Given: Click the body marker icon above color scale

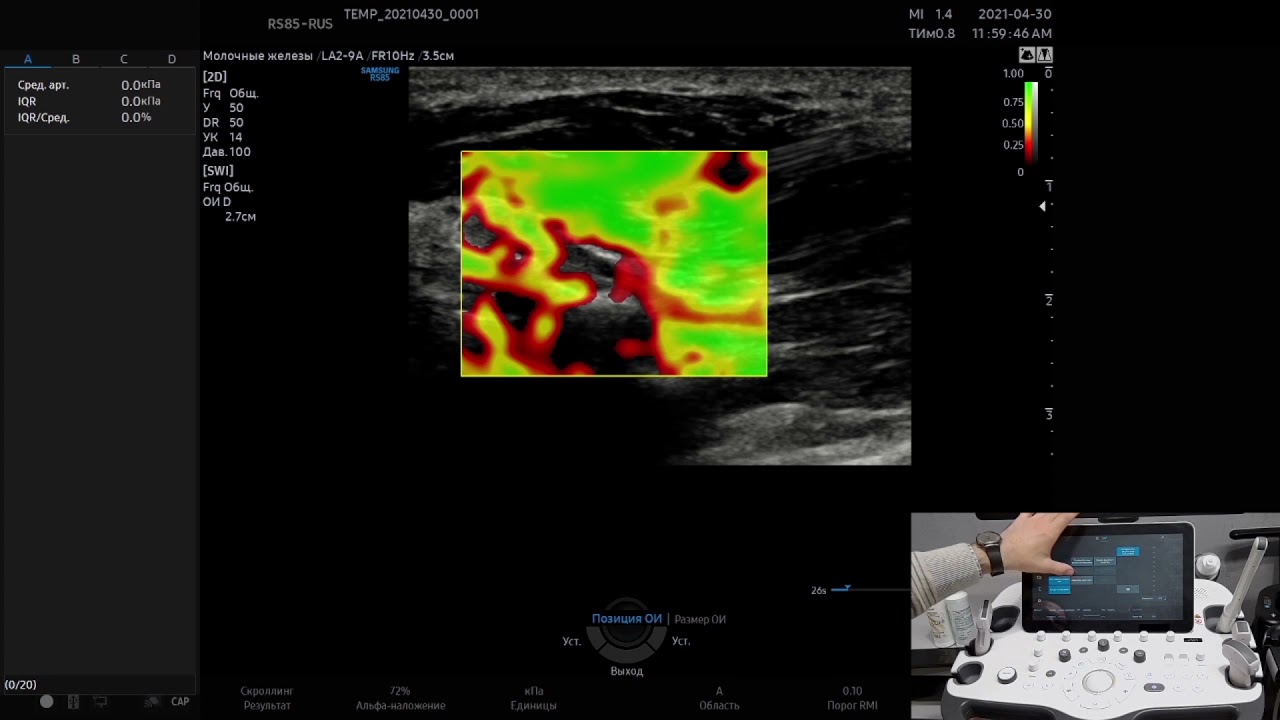Looking at the screenshot, I should 1027,55.
